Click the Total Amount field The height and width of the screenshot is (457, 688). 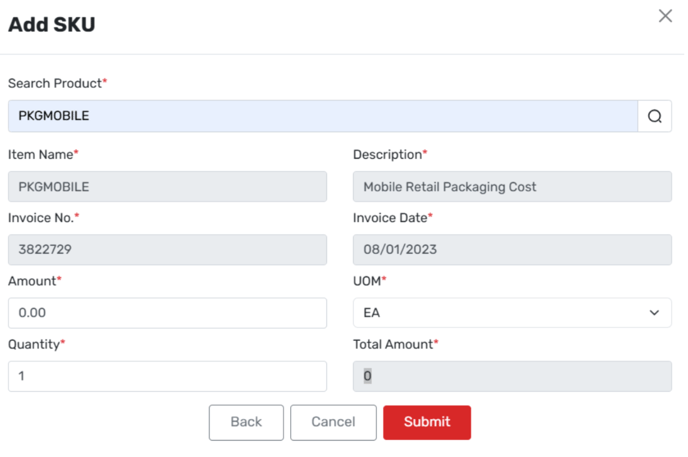[512, 376]
